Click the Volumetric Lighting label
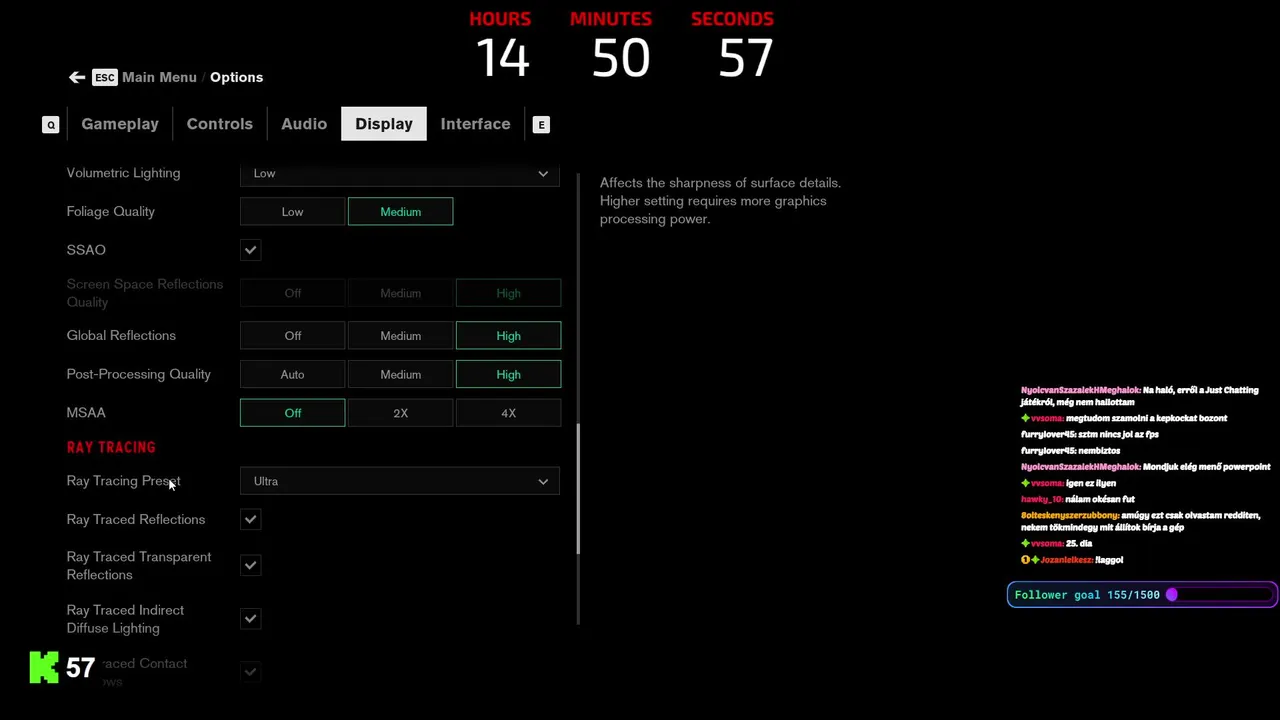 click(123, 173)
